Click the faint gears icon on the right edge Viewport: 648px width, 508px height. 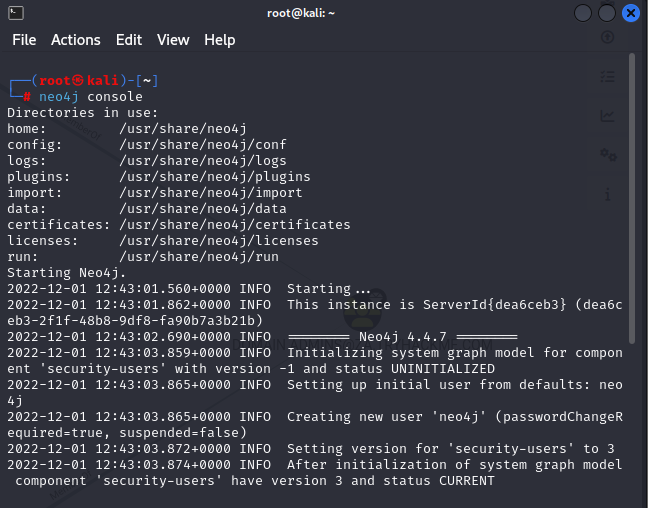point(607,154)
